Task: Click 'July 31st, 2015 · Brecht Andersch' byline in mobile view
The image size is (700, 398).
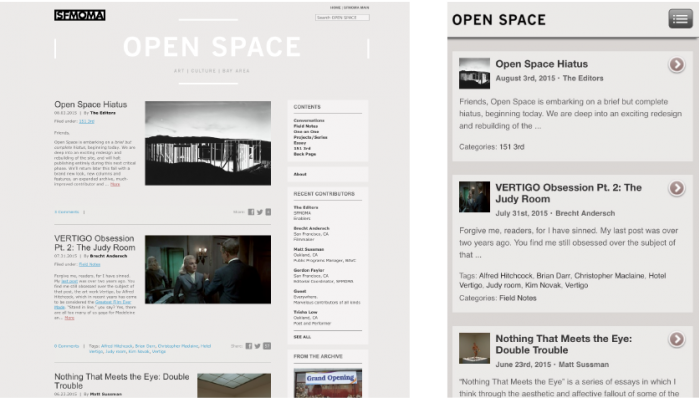Action: 555,213
